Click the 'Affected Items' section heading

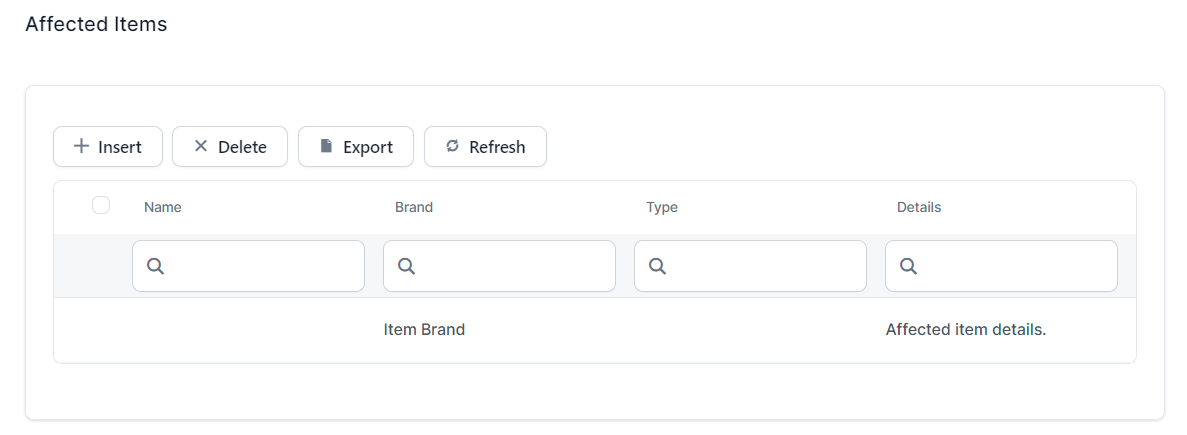pyautogui.click(x=96, y=24)
